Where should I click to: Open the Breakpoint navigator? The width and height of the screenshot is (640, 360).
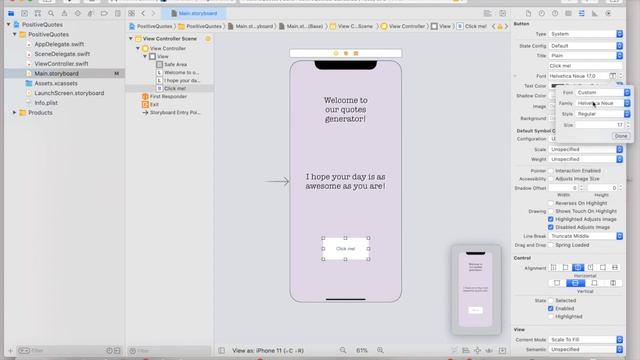coord(104,13)
